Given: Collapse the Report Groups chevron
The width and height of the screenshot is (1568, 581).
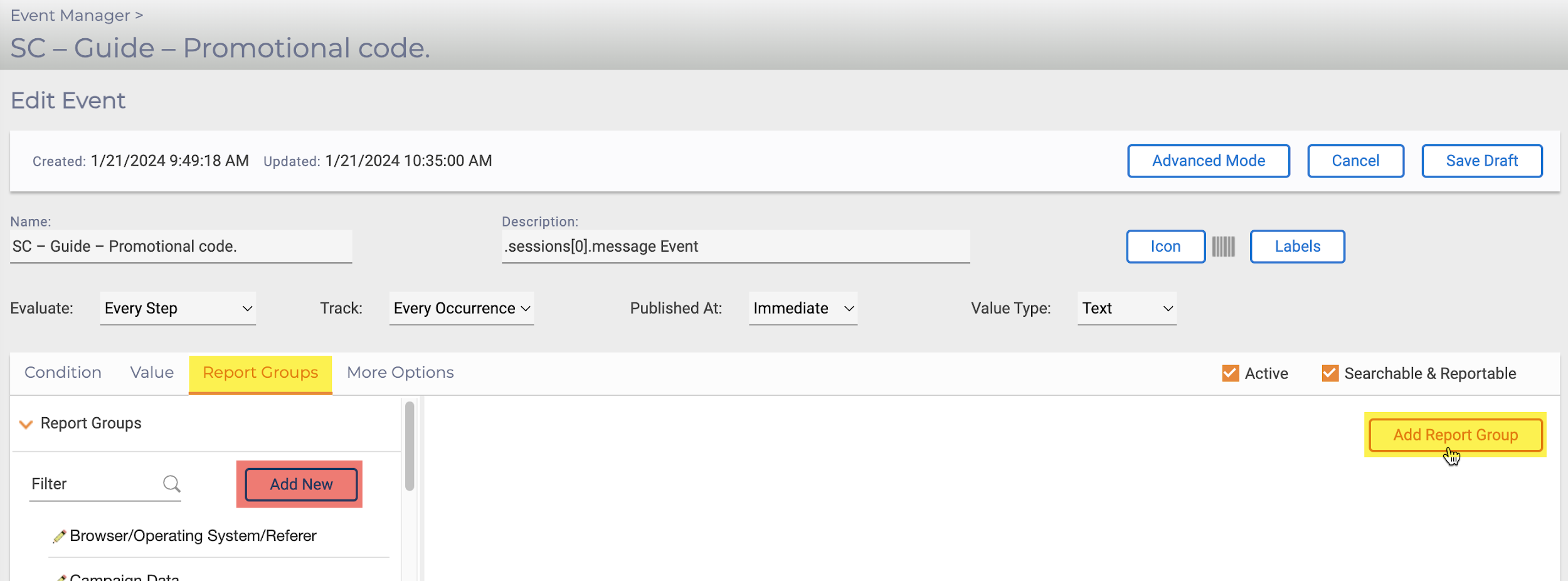Looking at the screenshot, I should click(x=26, y=424).
